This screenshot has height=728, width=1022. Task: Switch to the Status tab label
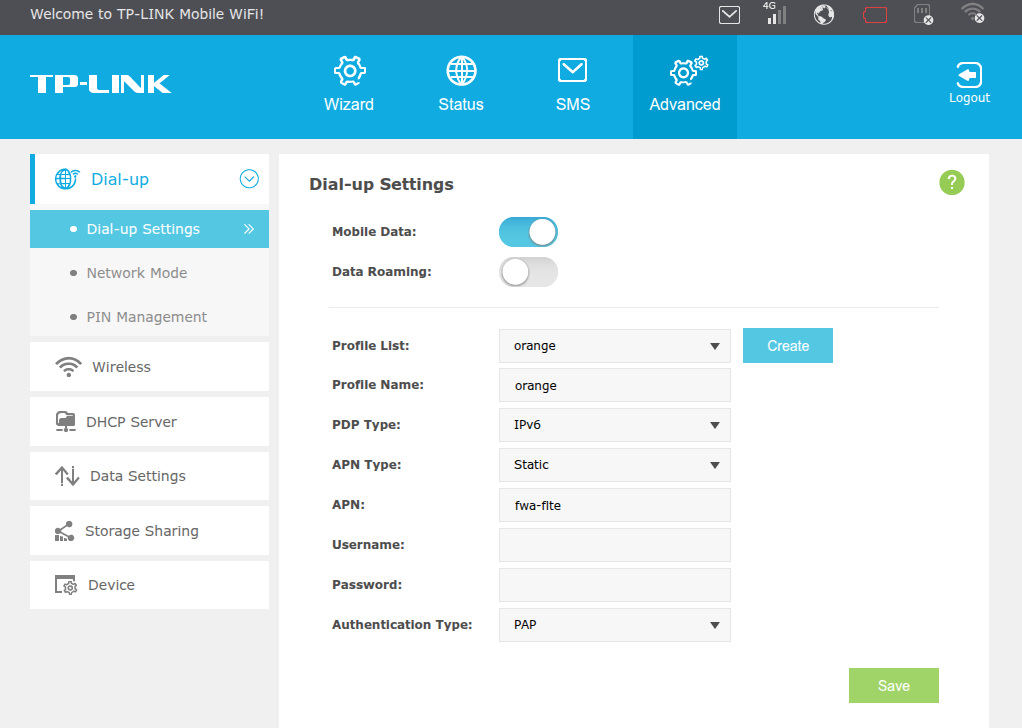click(461, 104)
